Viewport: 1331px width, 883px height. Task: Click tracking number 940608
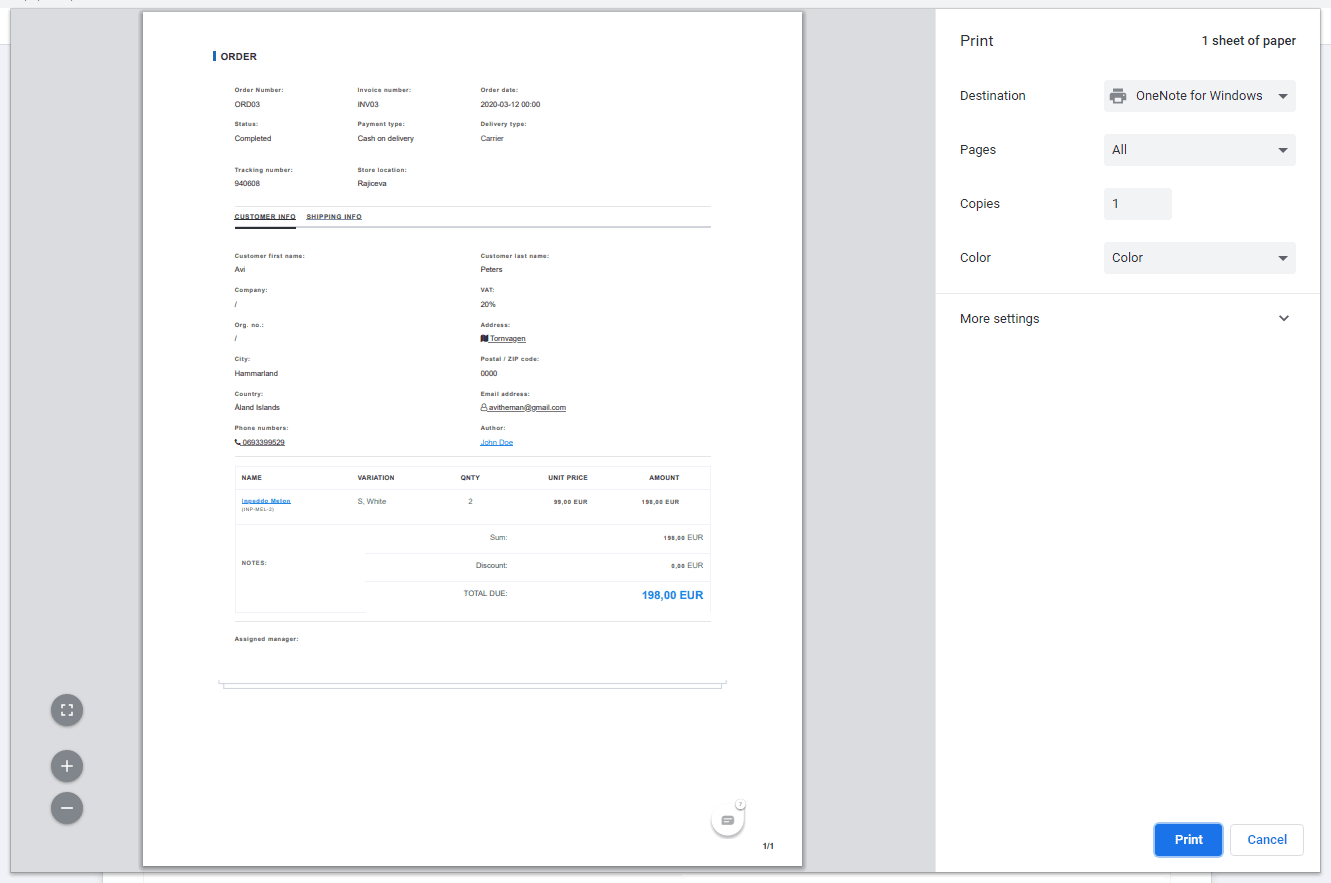click(x=247, y=184)
